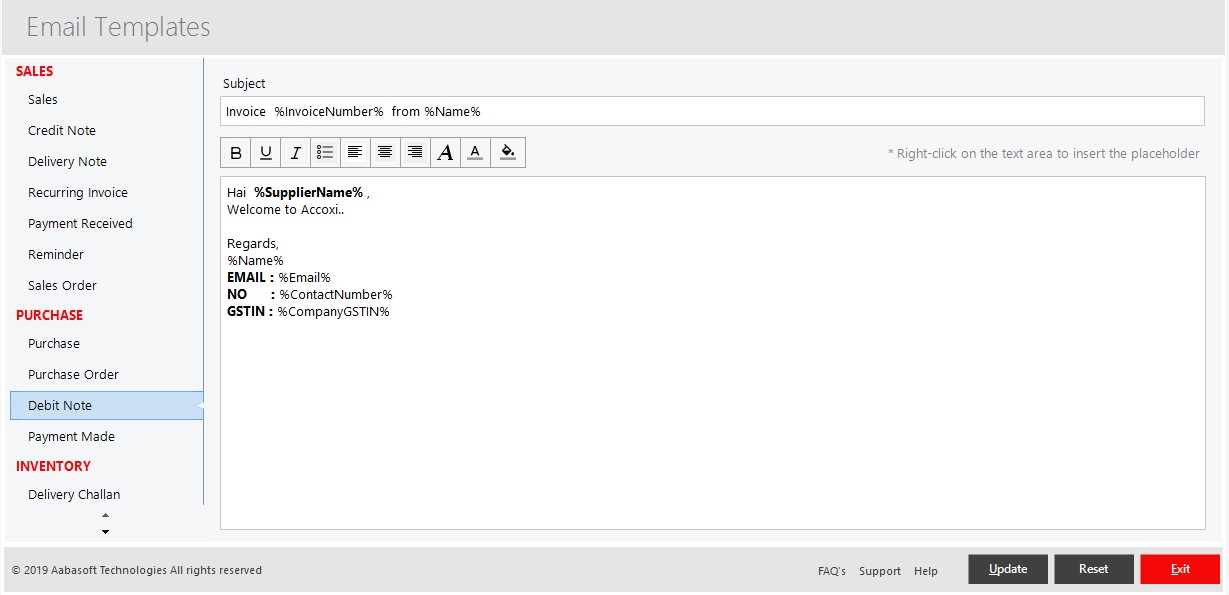This screenshot has height=595, width=1229.
Task: Enable italic formatting
Action: pos(296,152)
